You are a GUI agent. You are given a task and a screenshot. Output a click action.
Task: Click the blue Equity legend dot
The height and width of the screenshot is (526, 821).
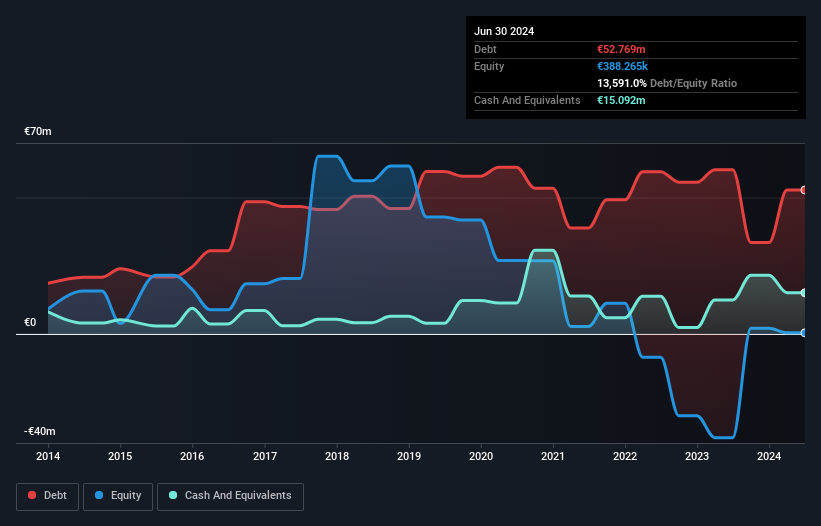(99, 495)
